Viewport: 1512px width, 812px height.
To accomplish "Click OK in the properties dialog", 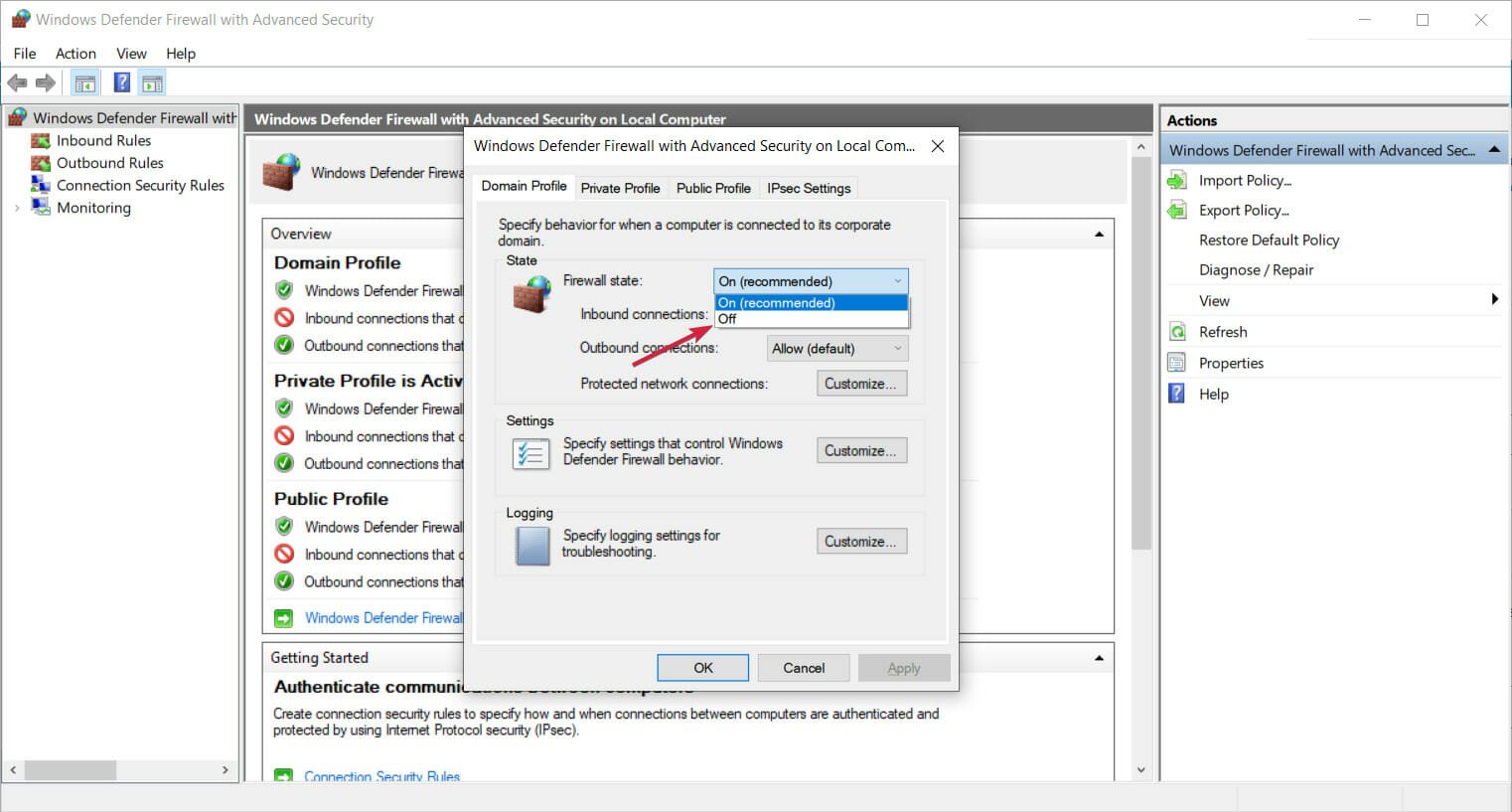I will point(703,668).
